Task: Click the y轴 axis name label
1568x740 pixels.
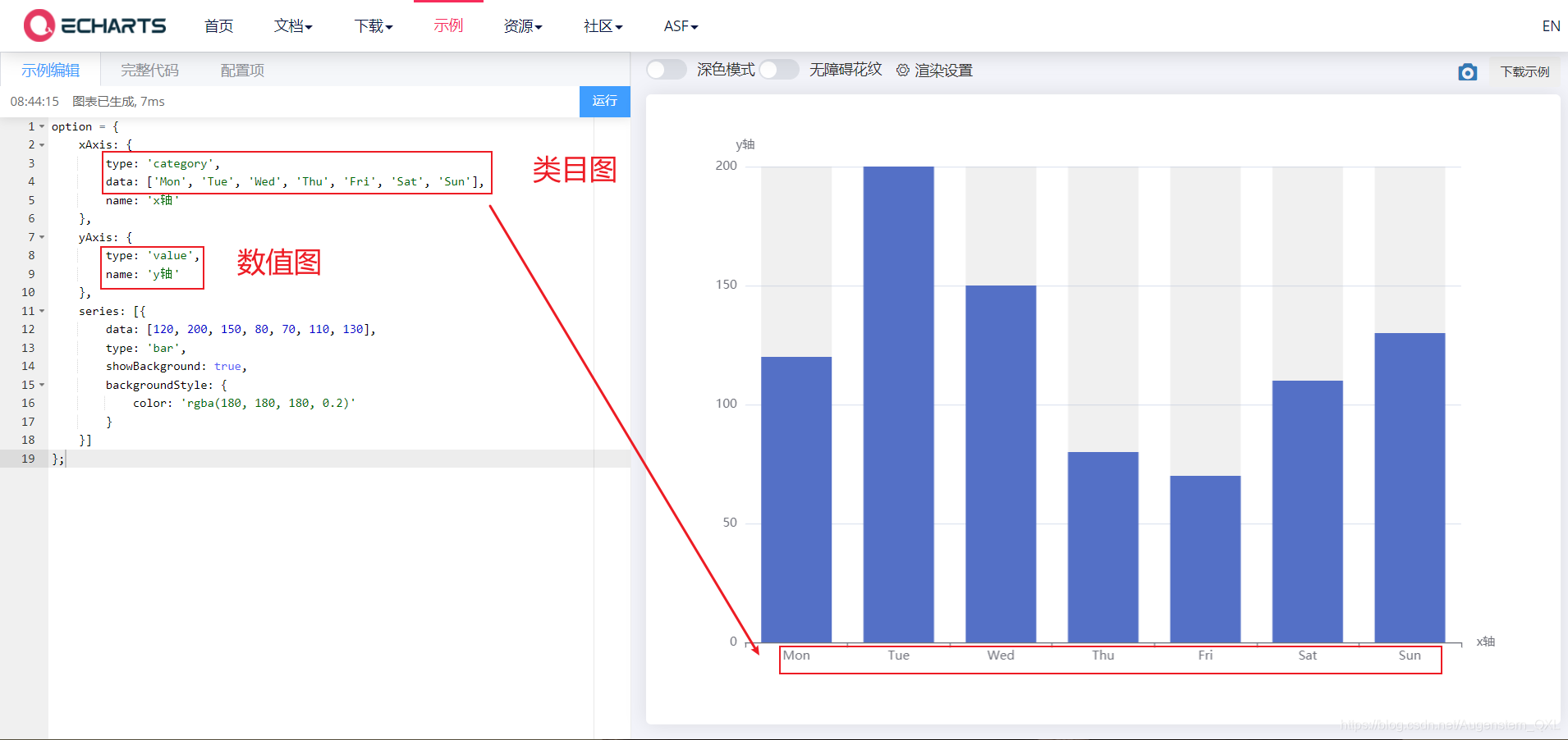Action: pos(745,144)
